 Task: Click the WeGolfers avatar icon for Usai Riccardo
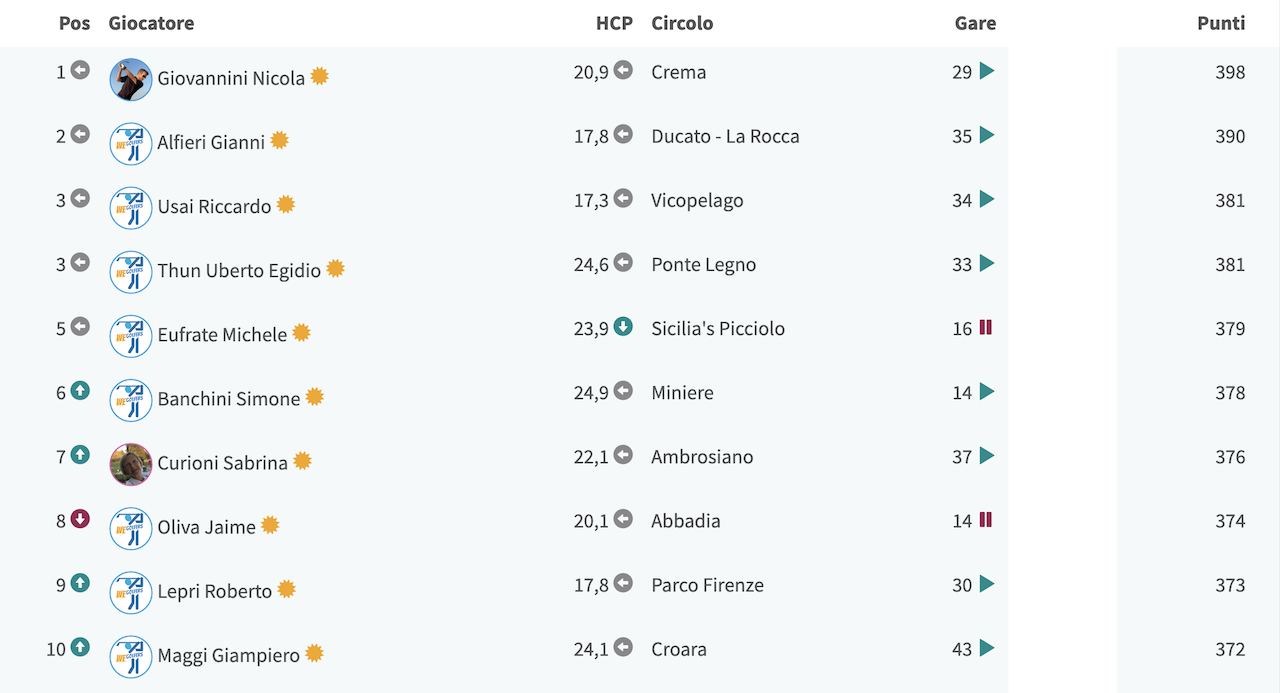(131, 207)
